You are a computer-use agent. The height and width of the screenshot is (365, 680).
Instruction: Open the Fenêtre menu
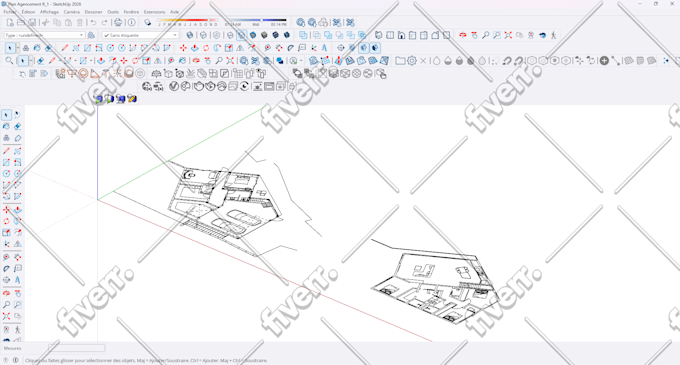[x=131, y=12]
